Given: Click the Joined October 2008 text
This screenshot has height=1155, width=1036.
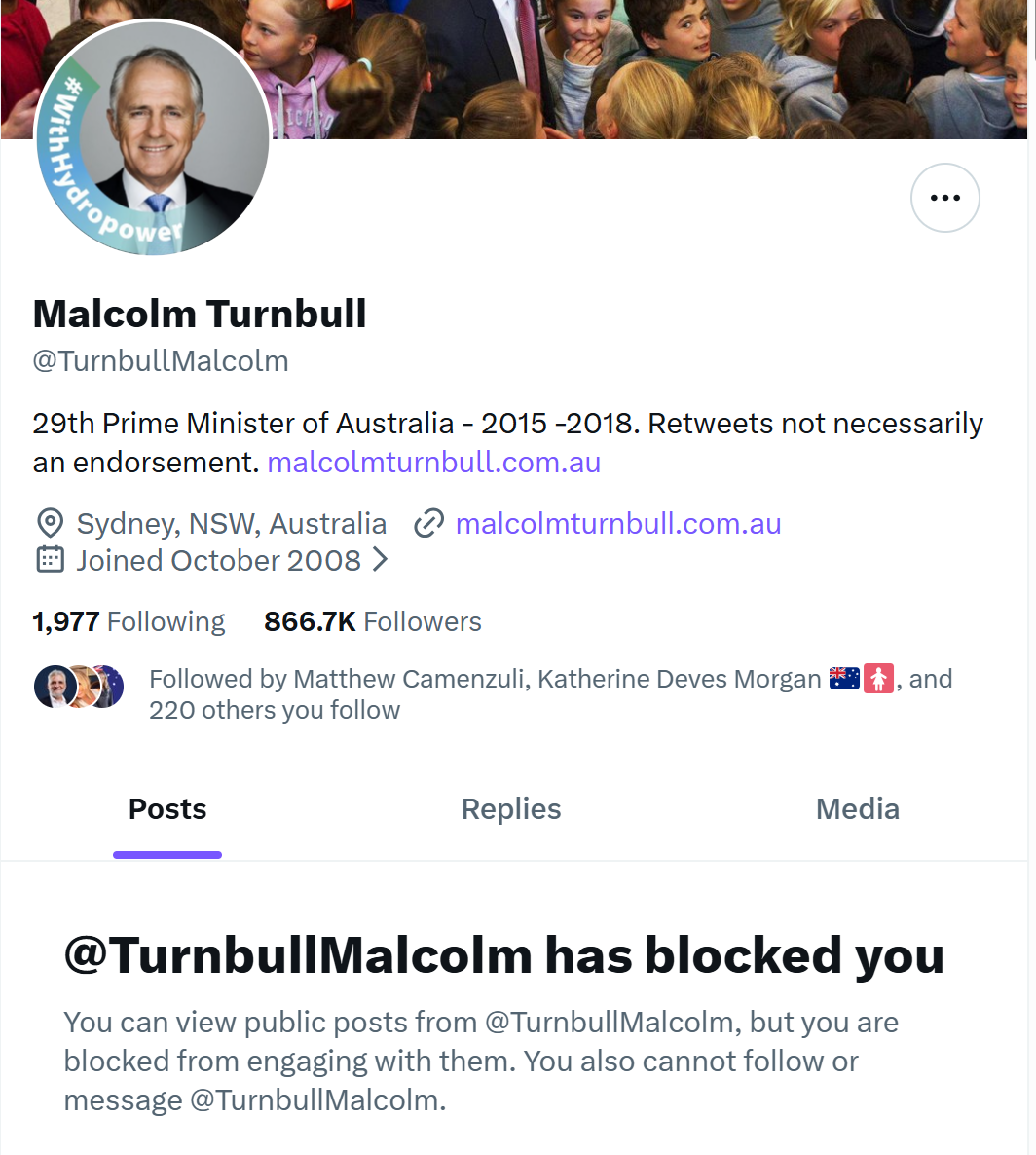Looking at the screenshot, I should click(x=218, y=560).
